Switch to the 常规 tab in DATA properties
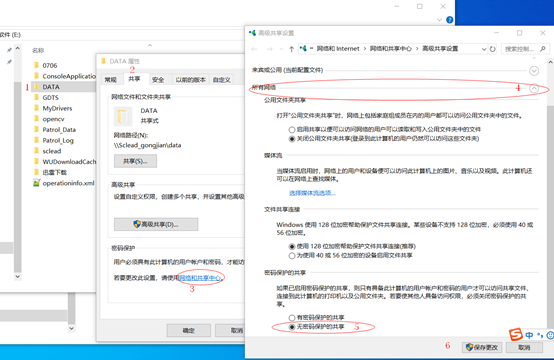This screenshot has width=554, height=360. [111, 80]
